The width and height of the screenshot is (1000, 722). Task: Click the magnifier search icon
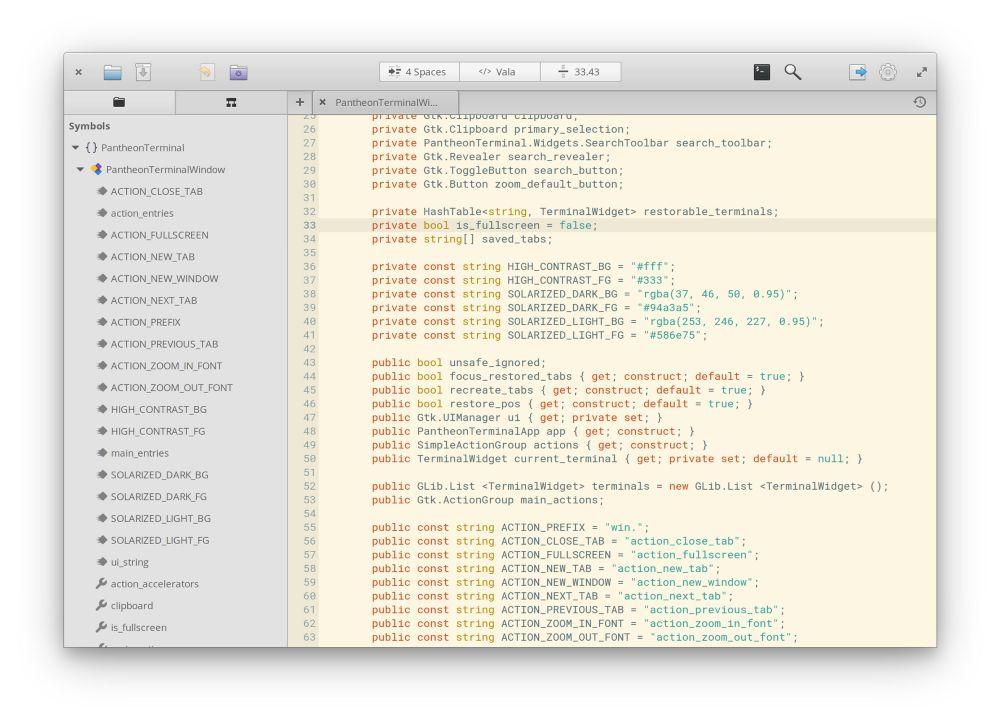pos(793,72)
